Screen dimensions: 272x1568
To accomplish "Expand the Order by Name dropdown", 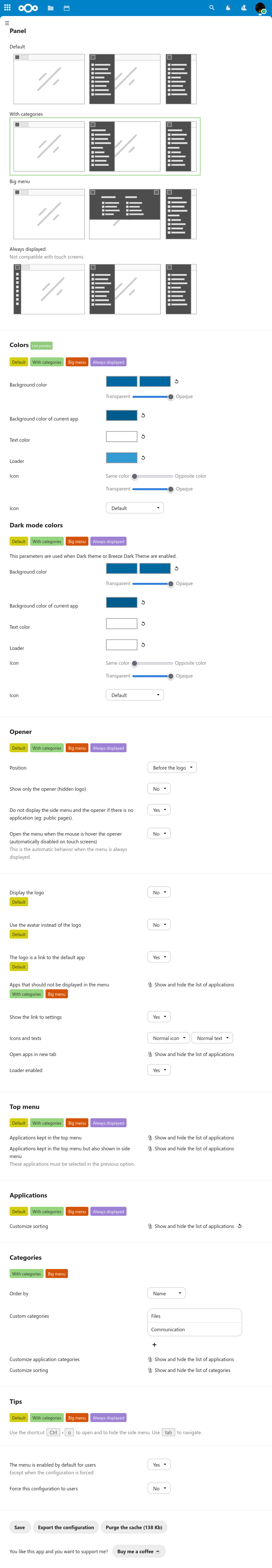I will pyautogui.click(x=166, y=1293).
